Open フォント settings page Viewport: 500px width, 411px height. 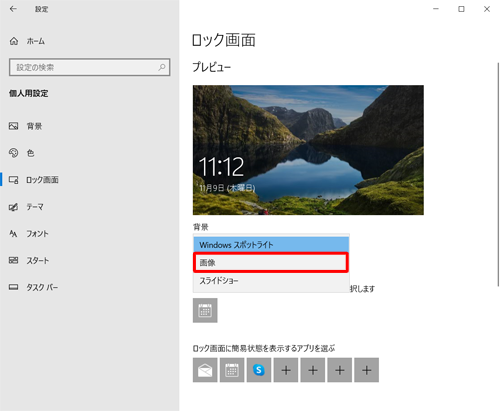(x=37, y=234)
